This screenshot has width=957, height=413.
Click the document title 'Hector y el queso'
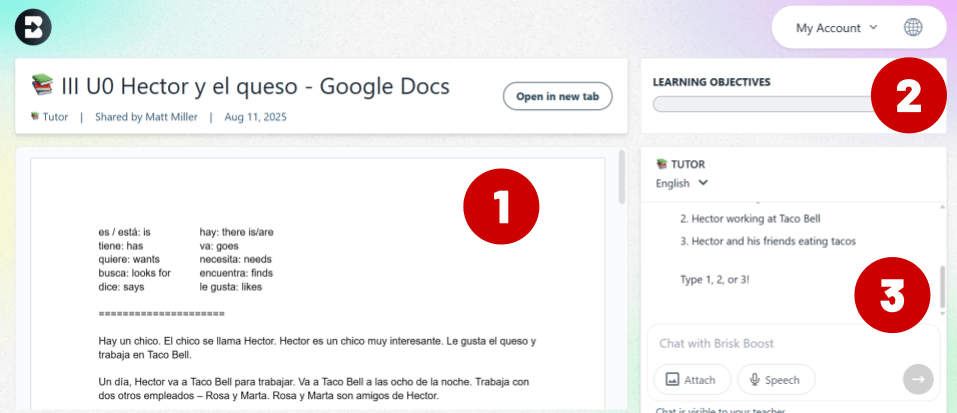(255, 87)
